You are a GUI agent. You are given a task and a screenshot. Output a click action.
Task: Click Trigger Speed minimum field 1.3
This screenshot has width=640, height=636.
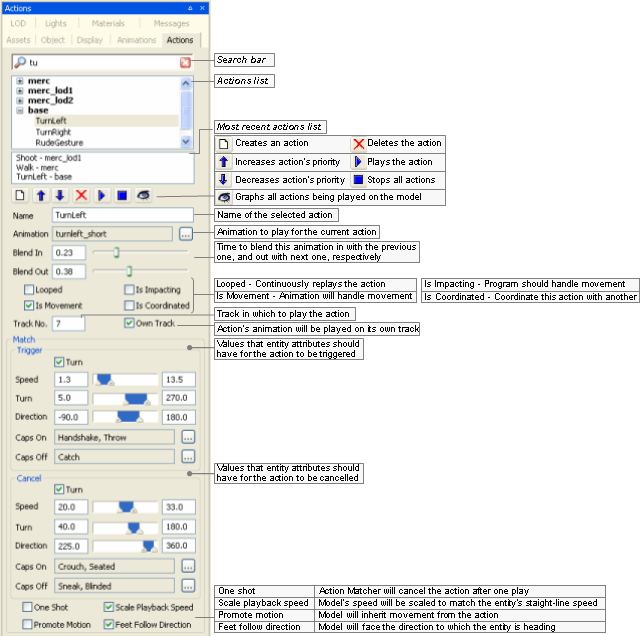tap(71, 380)
